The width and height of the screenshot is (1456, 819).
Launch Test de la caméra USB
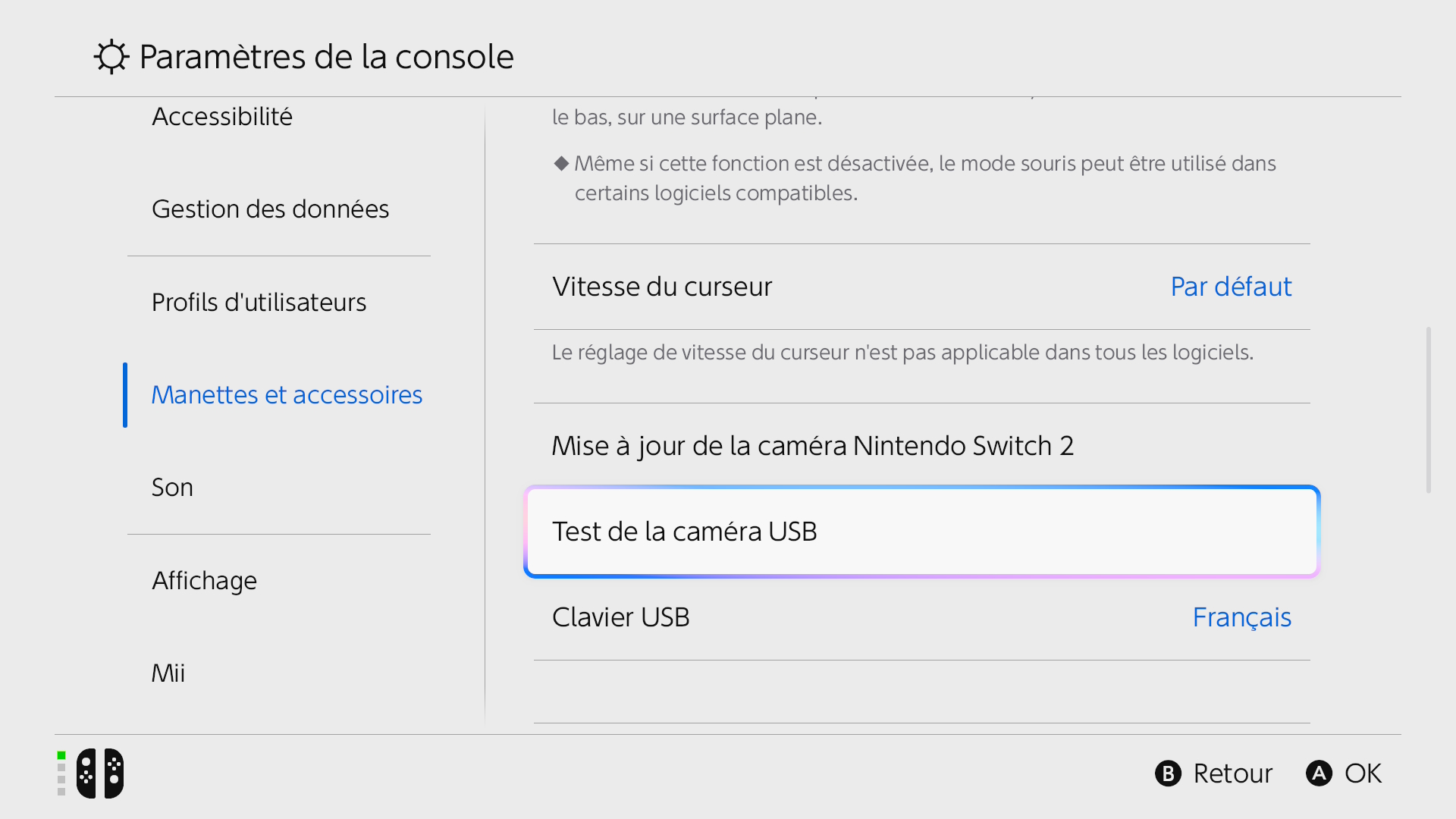(922, 532)
